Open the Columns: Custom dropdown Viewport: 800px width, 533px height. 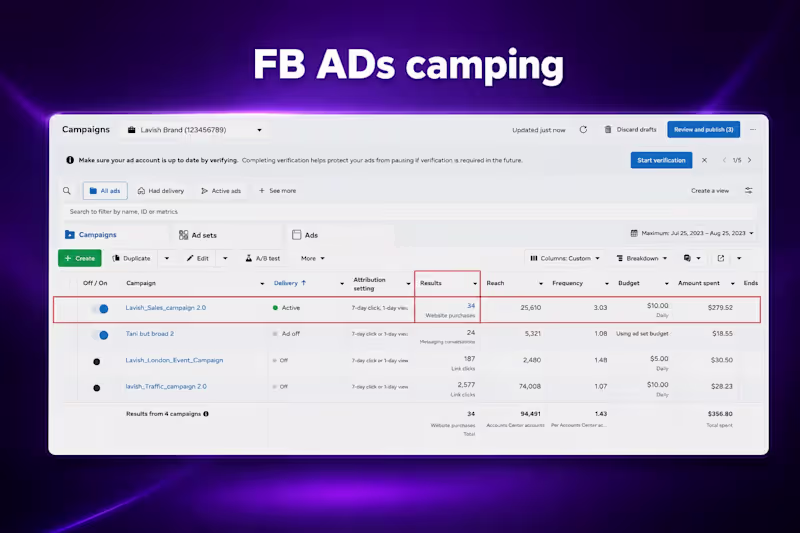(565, 258)
